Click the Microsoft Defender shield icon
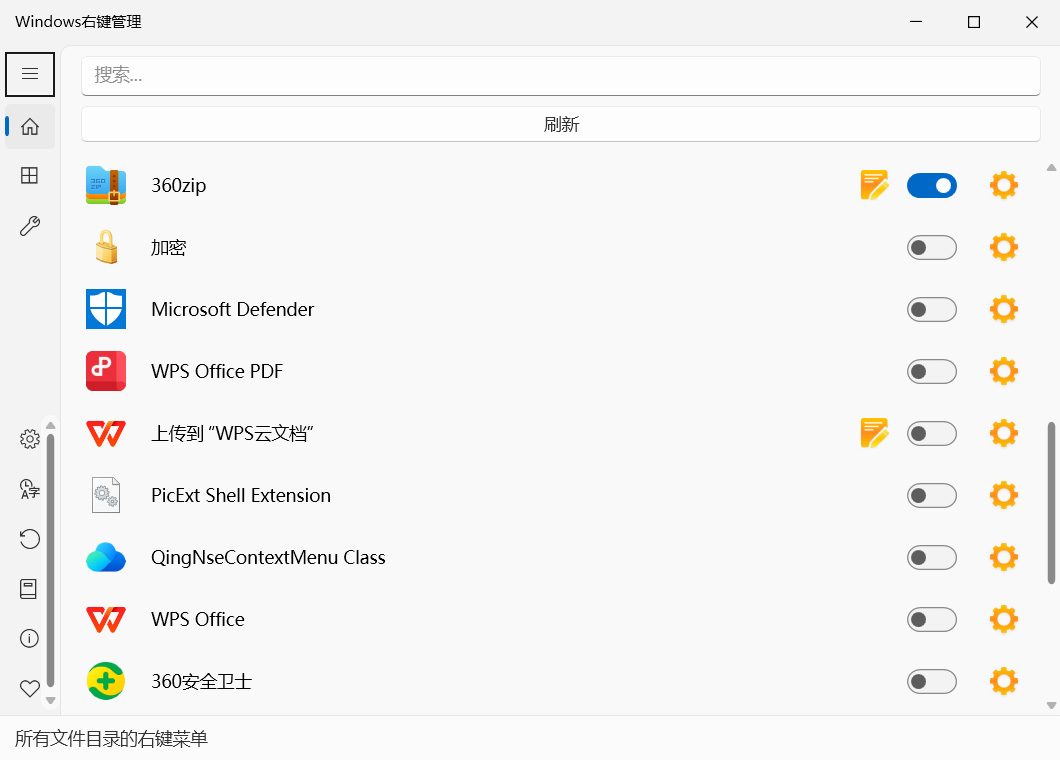The image size is (1060, 760). (106, 309)
